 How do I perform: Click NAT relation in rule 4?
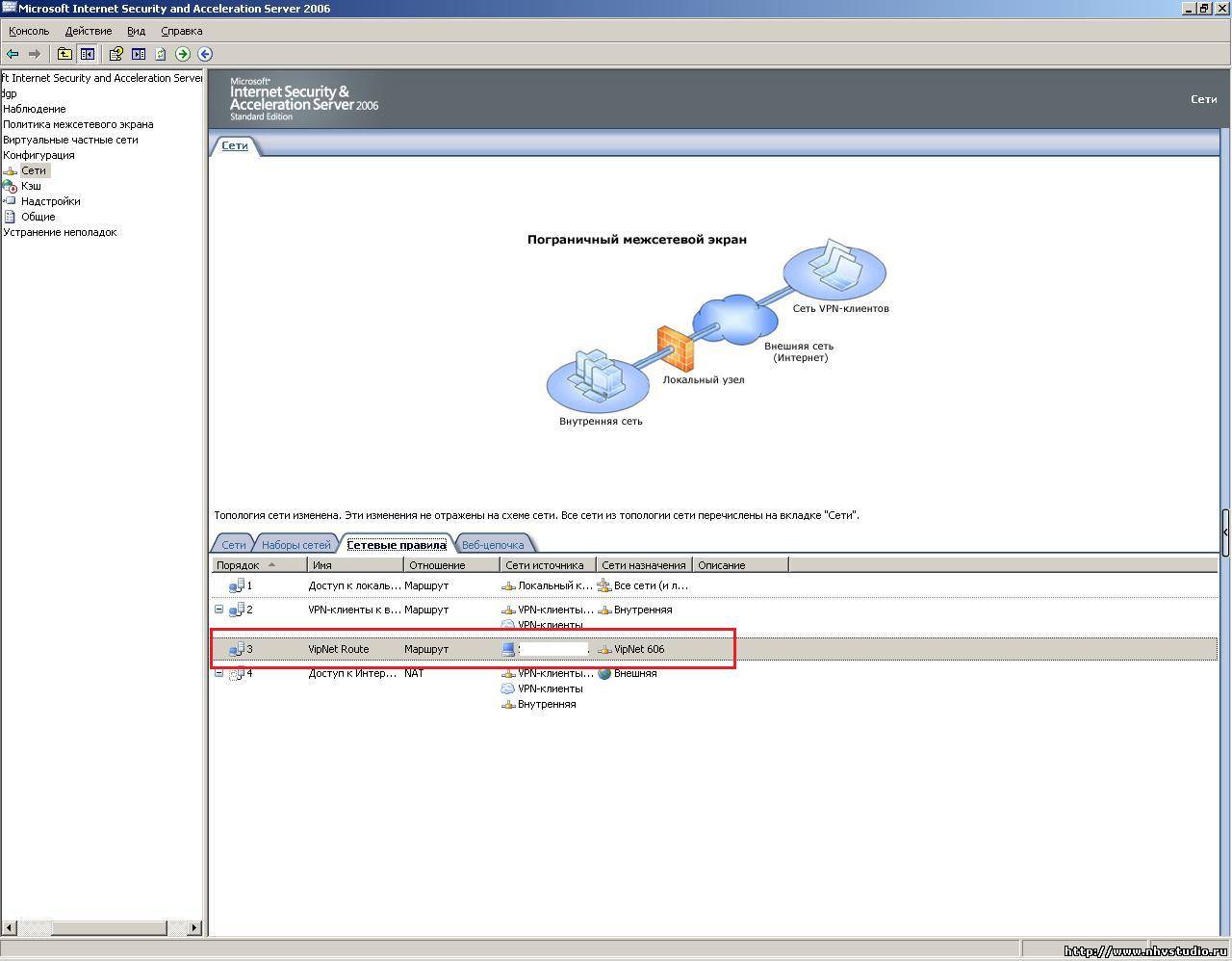pos(414,673)
